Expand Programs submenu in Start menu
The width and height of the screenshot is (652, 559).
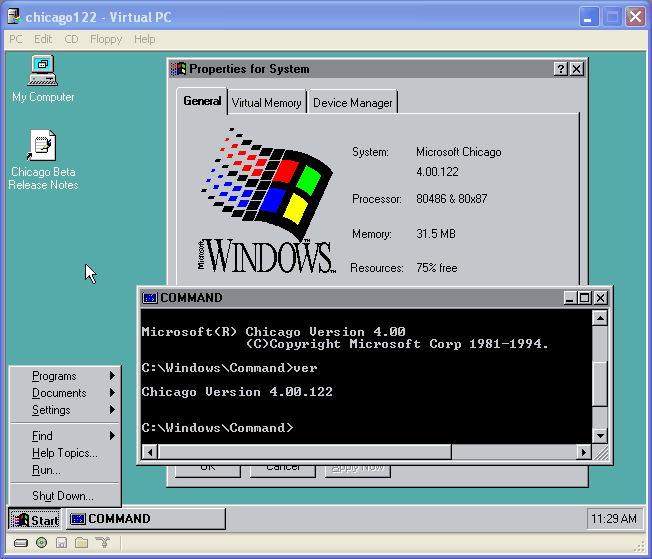point(65,376)
